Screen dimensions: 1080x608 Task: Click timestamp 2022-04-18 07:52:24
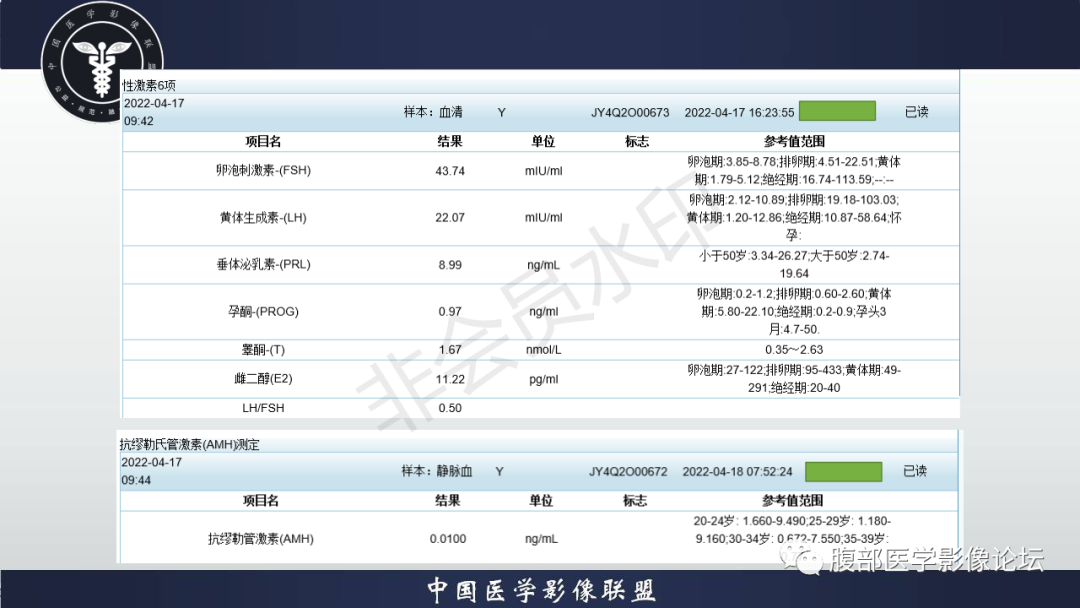click(737, 472)
